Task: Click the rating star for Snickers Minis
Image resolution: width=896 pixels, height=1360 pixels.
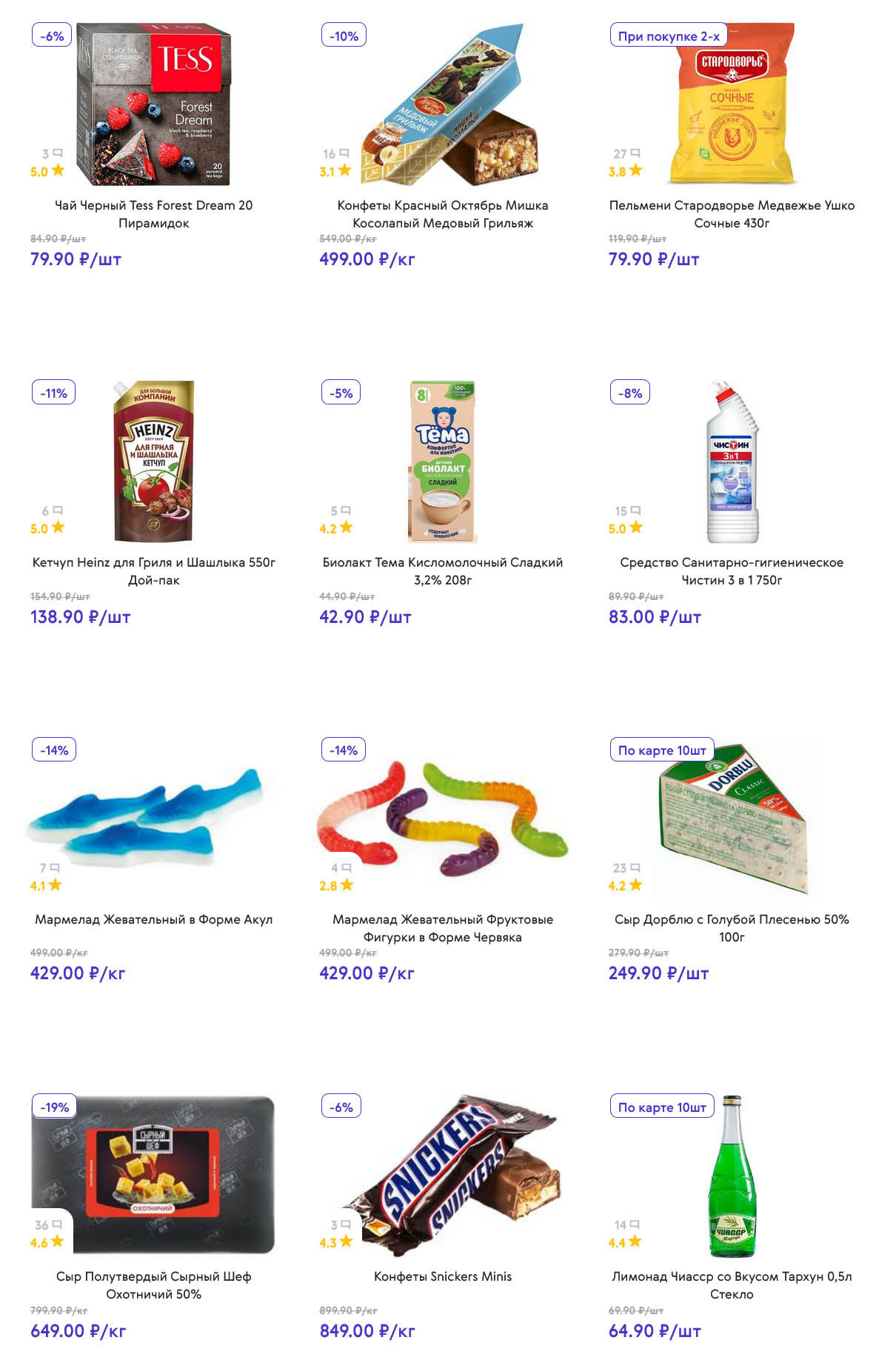Action: tap(346, 1241)
